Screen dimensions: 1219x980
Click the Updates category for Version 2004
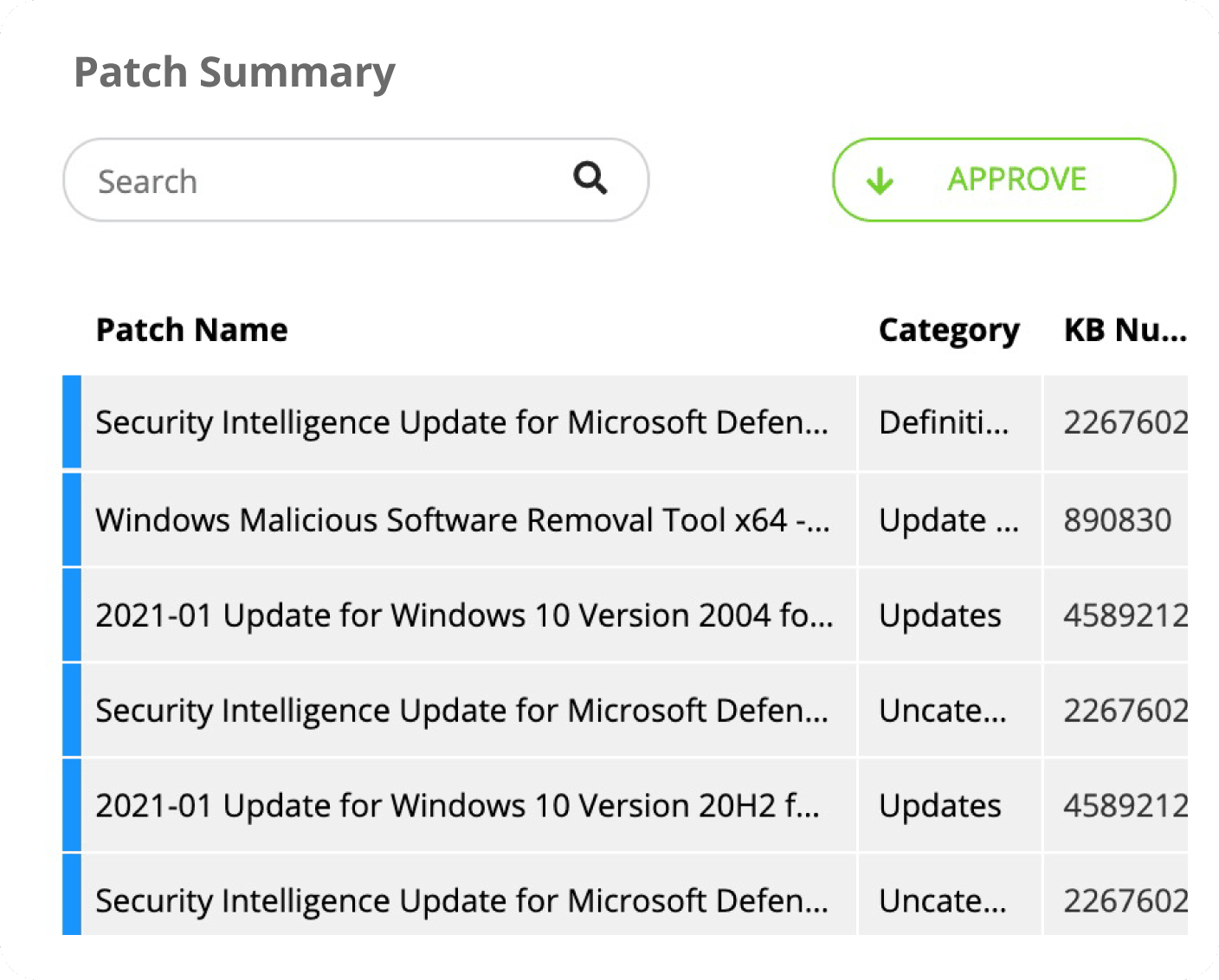(x=939, y=616)
